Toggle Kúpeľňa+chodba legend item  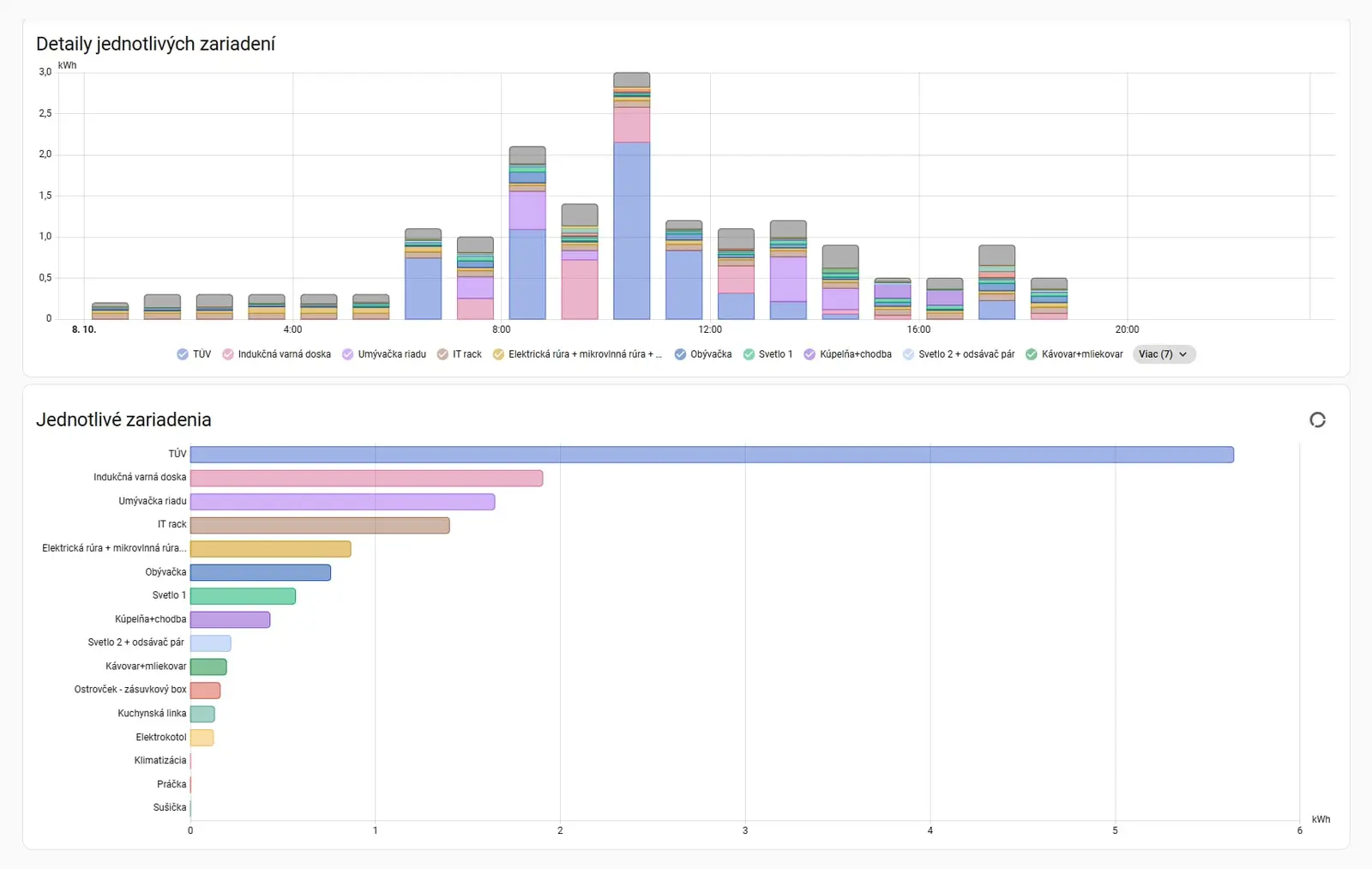pos(847,354)
